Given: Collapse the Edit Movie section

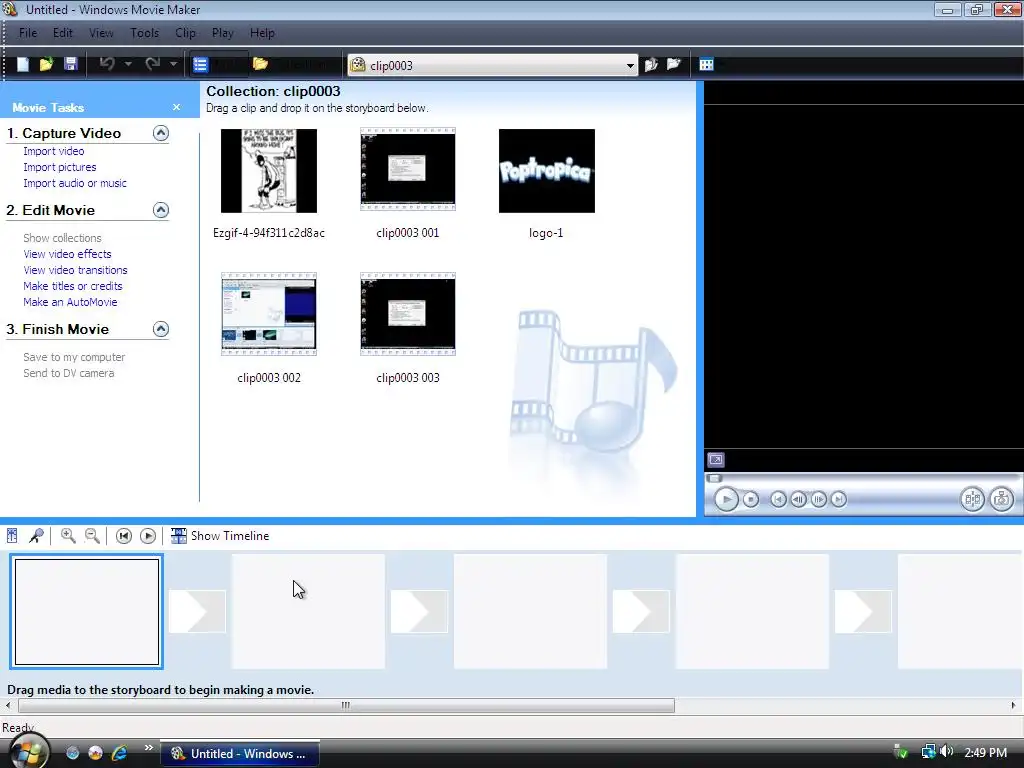Looking at the screenshot, I should (161, 210).
